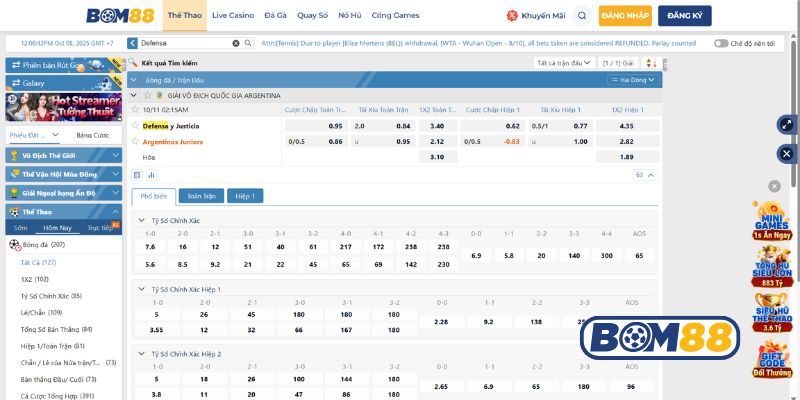
Task: Switch to the Bảng Cược tab
Action: [93, 135]
